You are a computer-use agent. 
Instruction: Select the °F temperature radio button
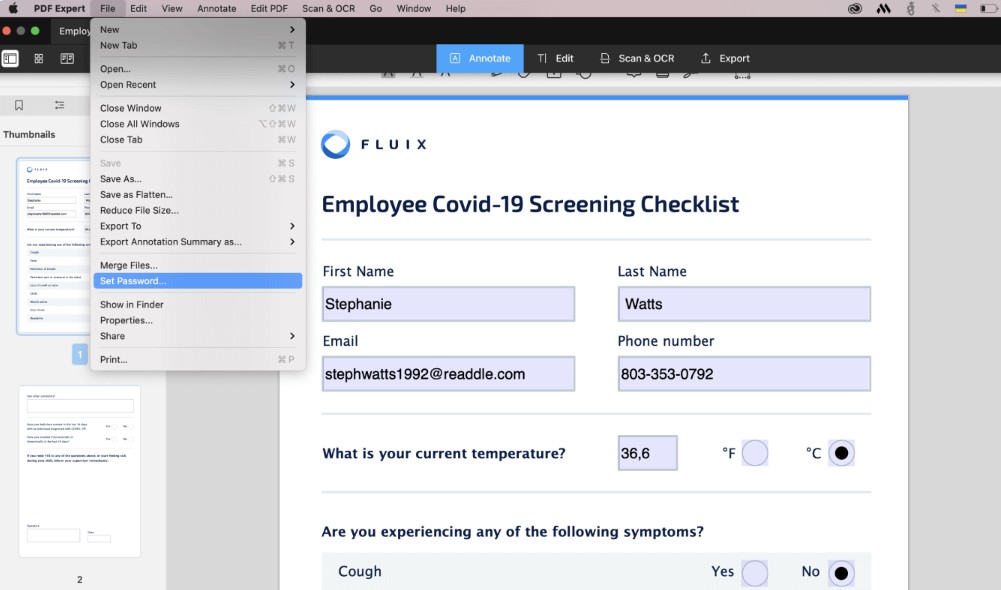coord(755,453)
